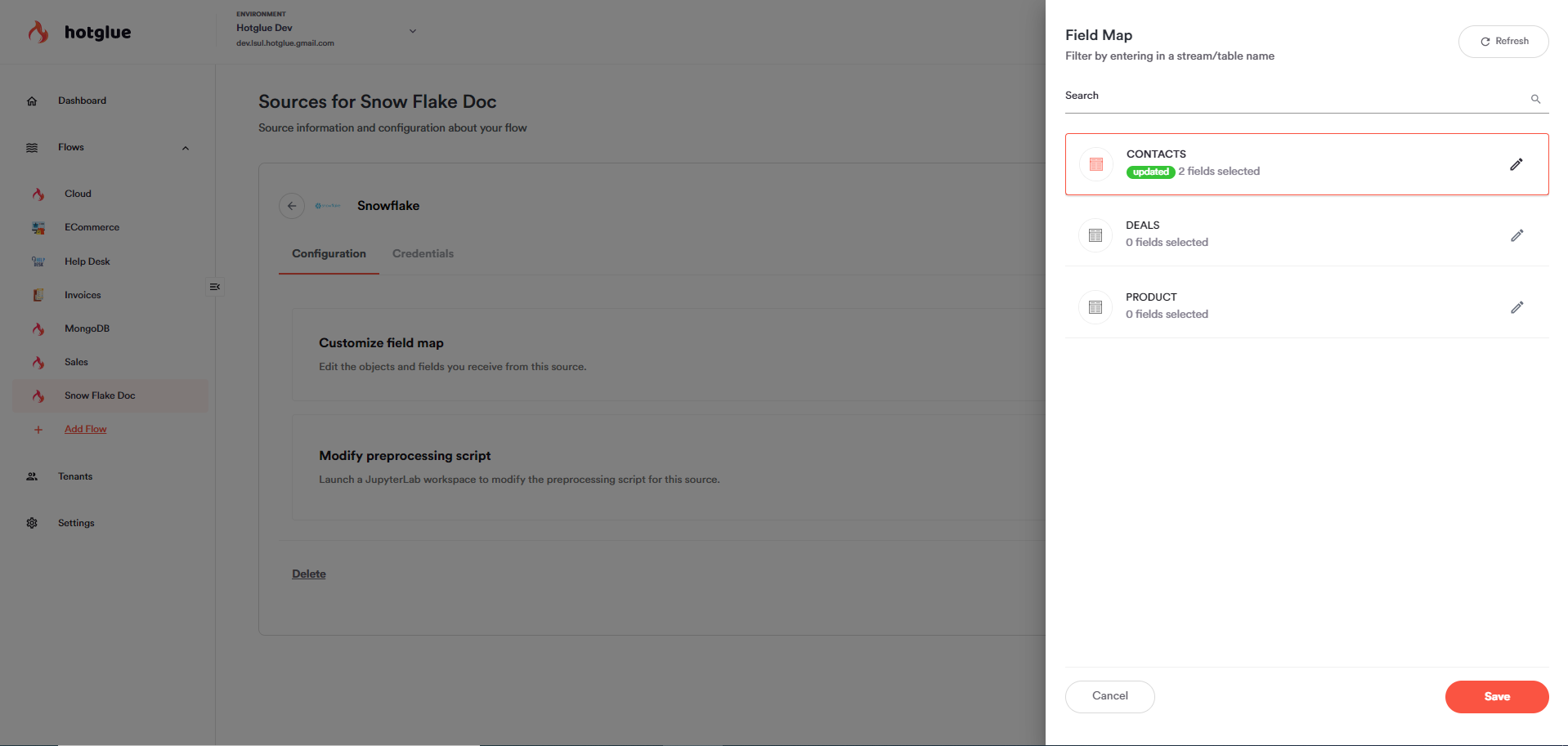Open the Dashboard menu item

point(82,101)
